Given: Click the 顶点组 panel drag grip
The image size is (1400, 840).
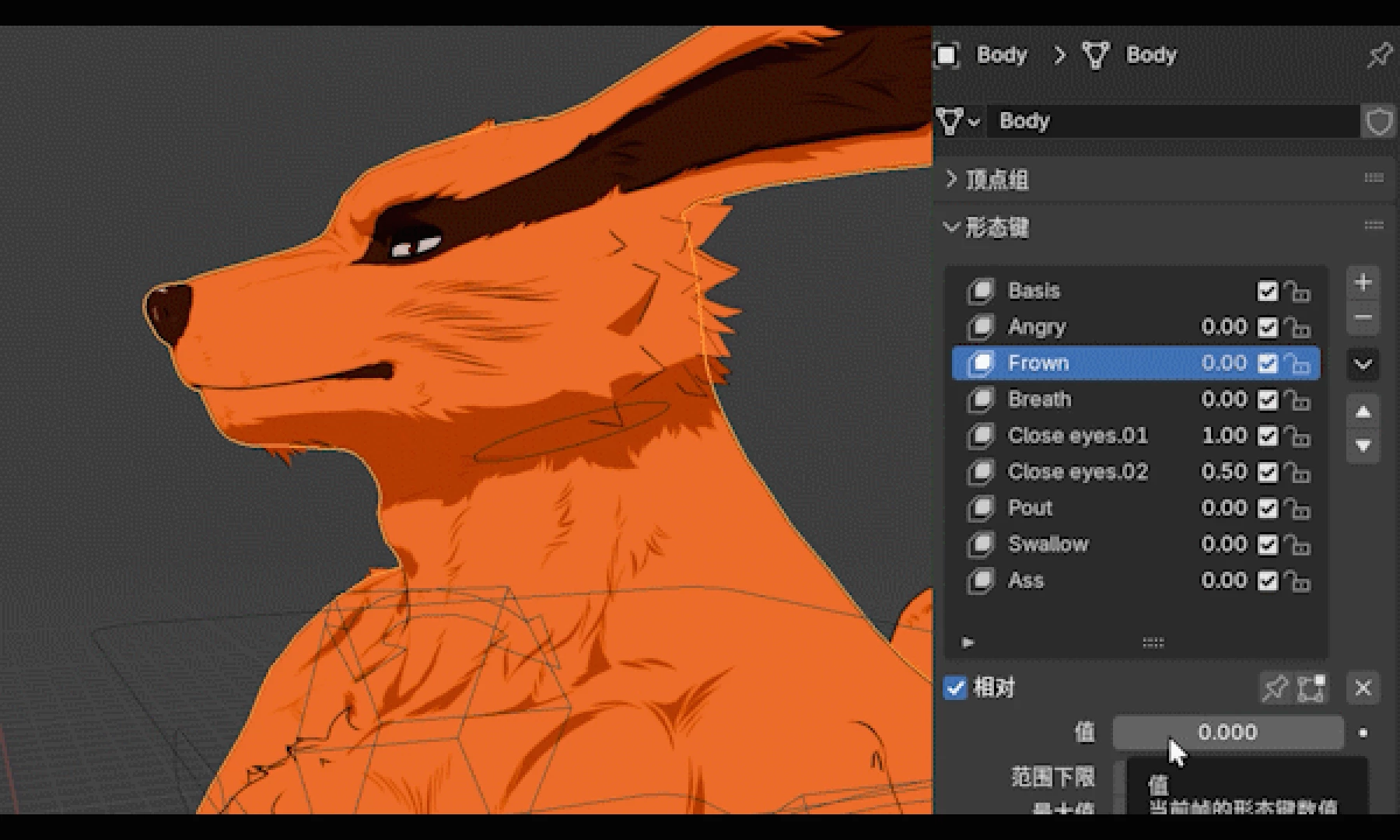Looking at the screenshot, I should click(x=1374, y=178).
